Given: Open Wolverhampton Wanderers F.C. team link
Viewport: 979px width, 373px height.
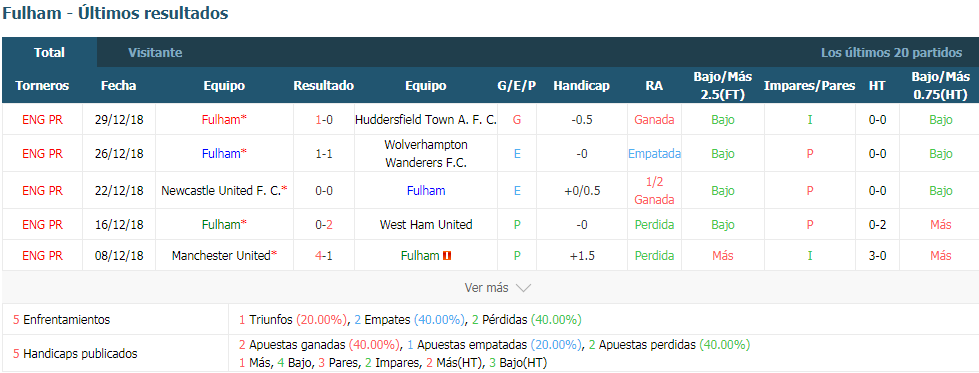Looking at the screenshot, I should [426, 153].
